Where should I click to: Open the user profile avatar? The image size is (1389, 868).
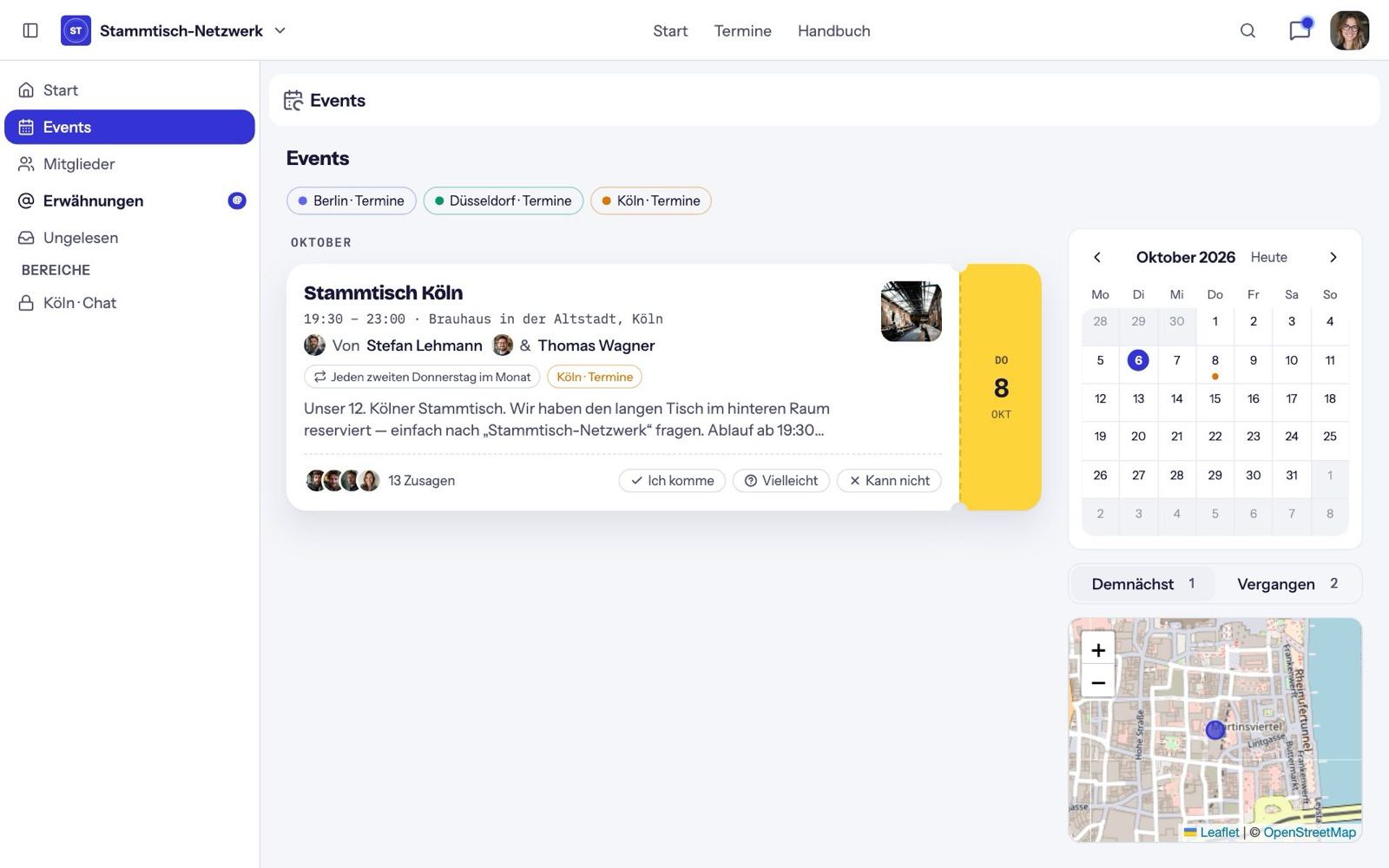coord(1349,30)
